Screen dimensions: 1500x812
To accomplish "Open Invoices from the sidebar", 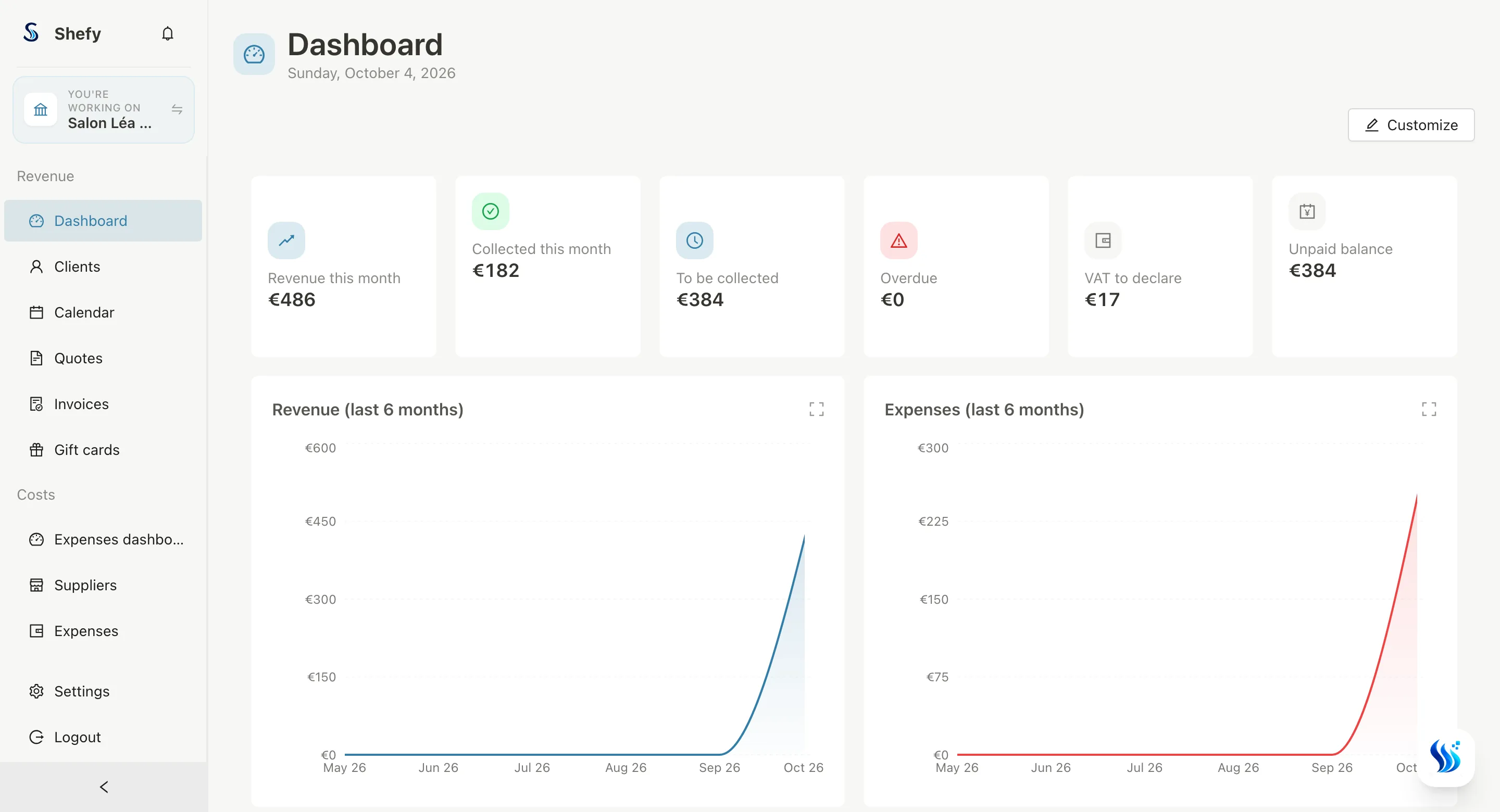I will coord(103,404).
